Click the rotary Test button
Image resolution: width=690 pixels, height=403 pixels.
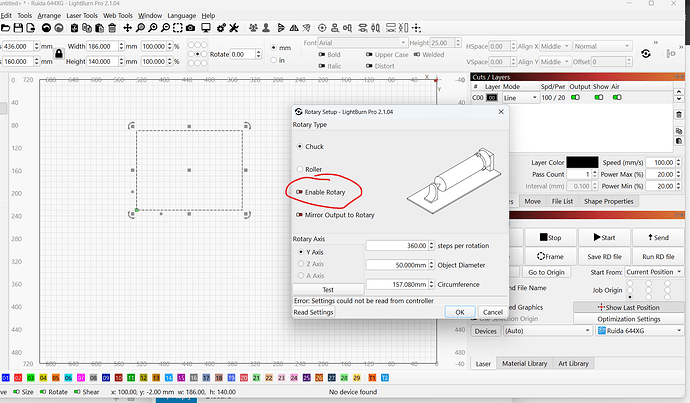pos(328,289)
